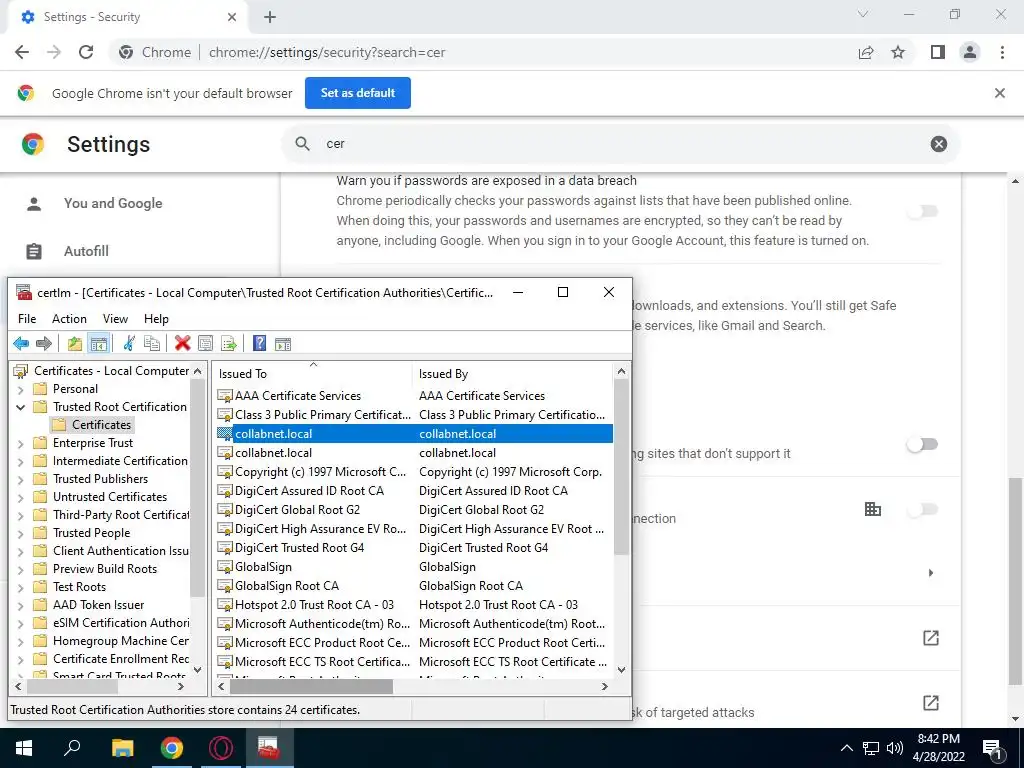
Task: Reload the Chrome settings page
Action: pos(86,52)
